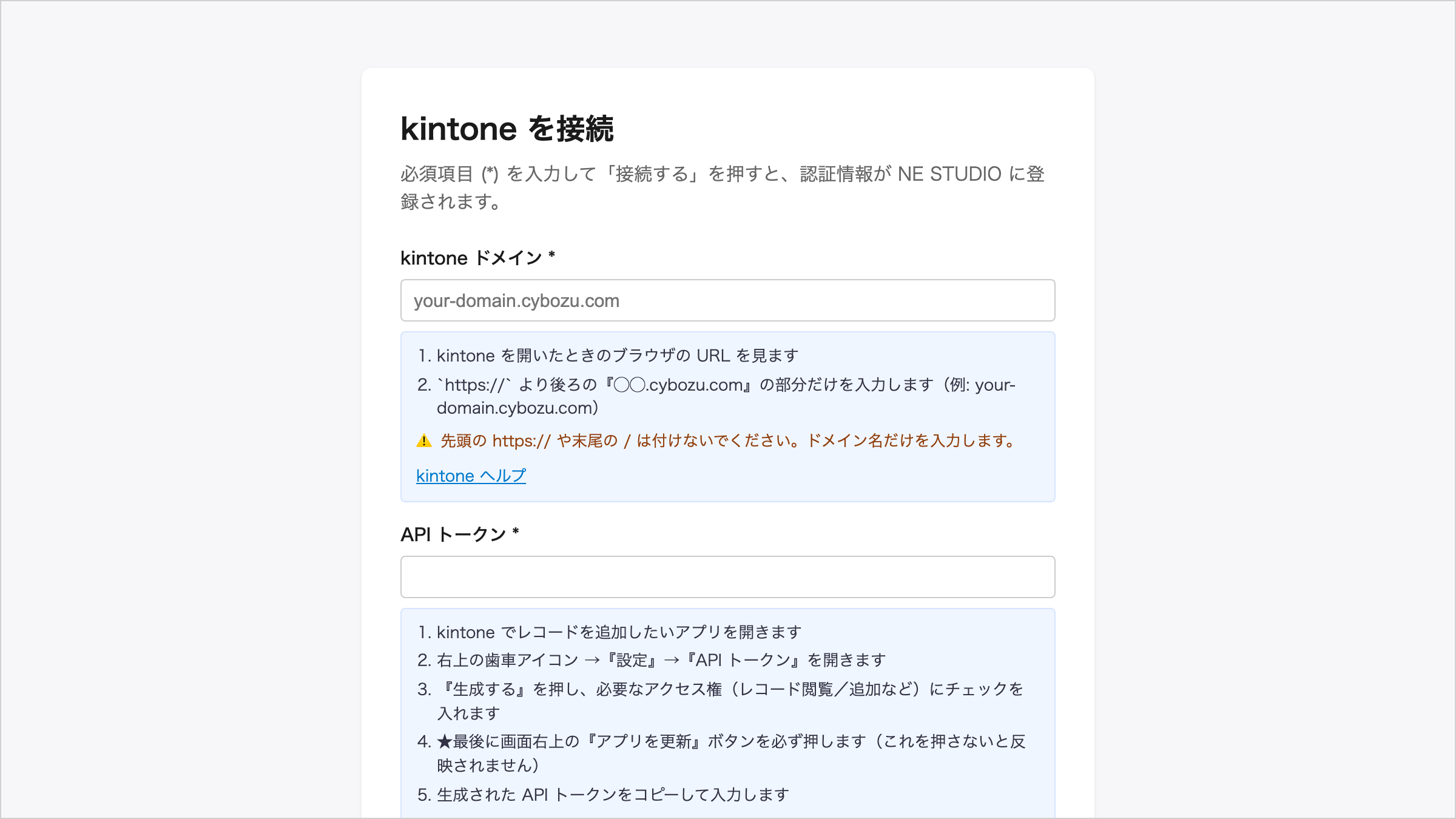Focus the API トークン input field

pos(727,577)
